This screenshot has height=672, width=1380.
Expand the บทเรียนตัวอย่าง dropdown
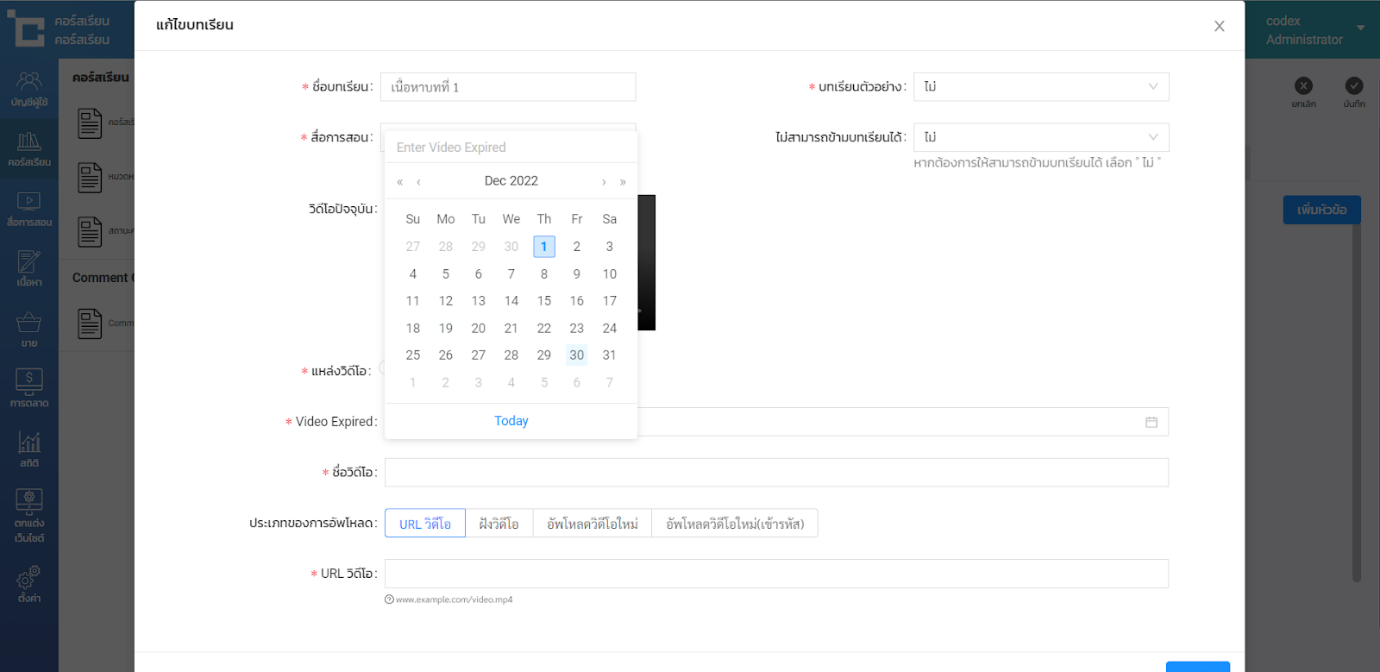(1040, 87)
